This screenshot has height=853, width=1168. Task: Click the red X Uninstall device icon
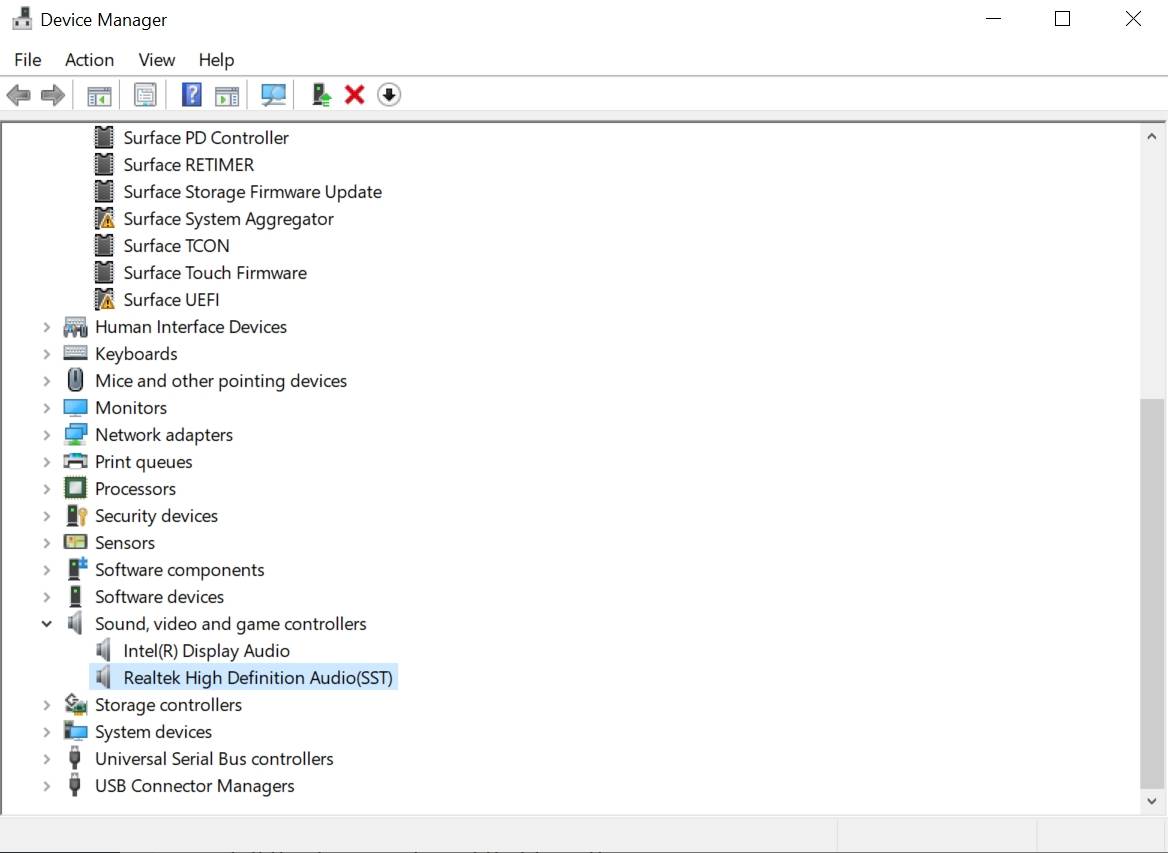pos(354,95)
